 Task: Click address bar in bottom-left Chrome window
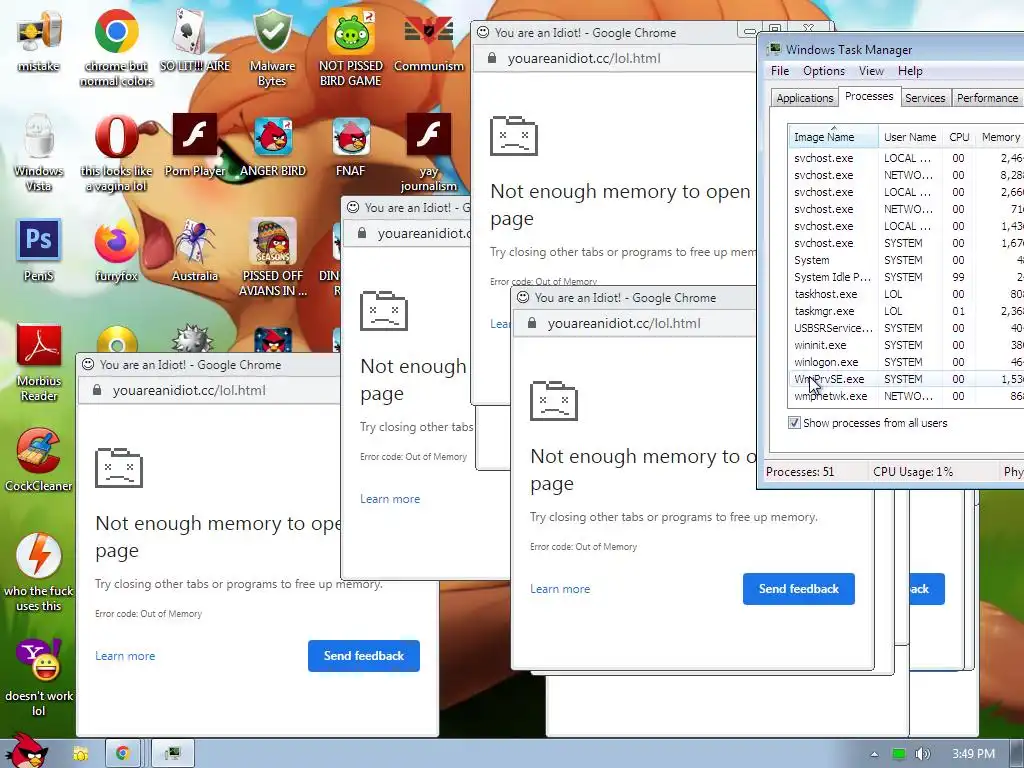point(209,391)
